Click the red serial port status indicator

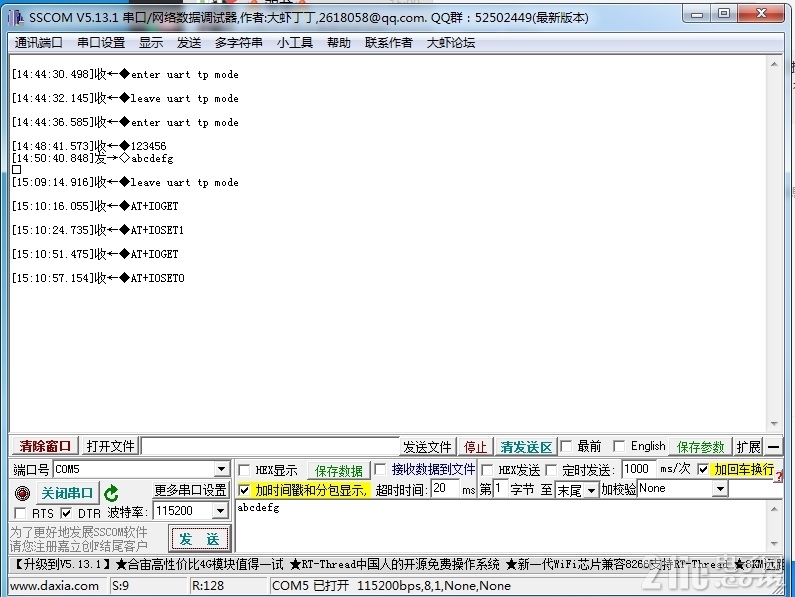(22, 493)
